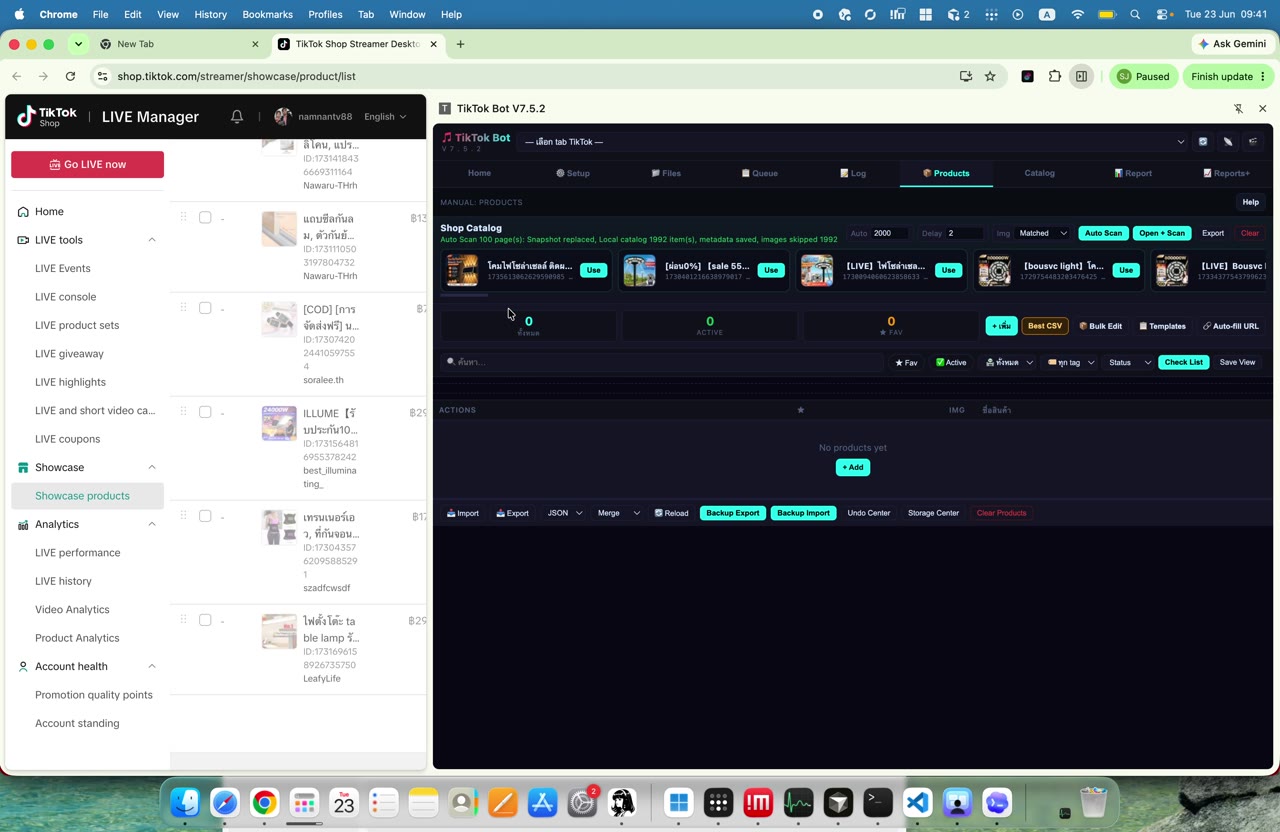The image size is (1280, 832).
Task: Open Finder from the dock
Action: (x=185, y=802)
